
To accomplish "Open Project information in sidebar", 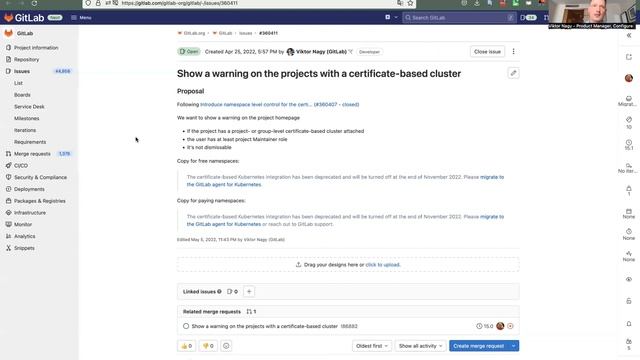I will (36, 48).
